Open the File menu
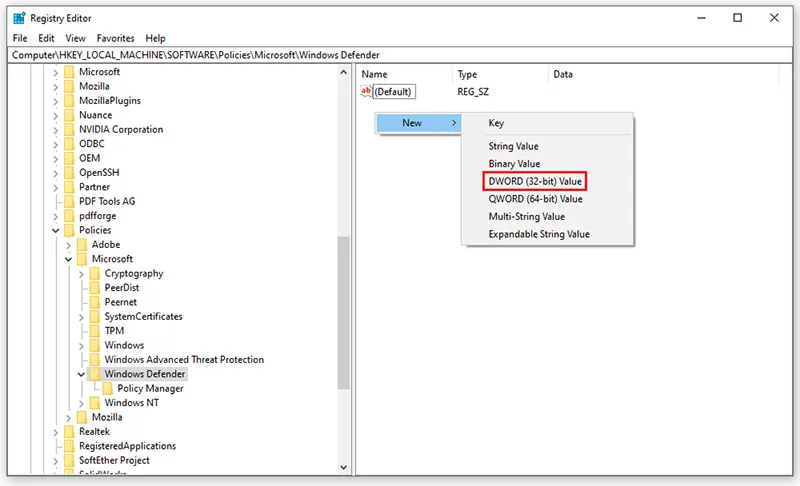 pos(20,38)
